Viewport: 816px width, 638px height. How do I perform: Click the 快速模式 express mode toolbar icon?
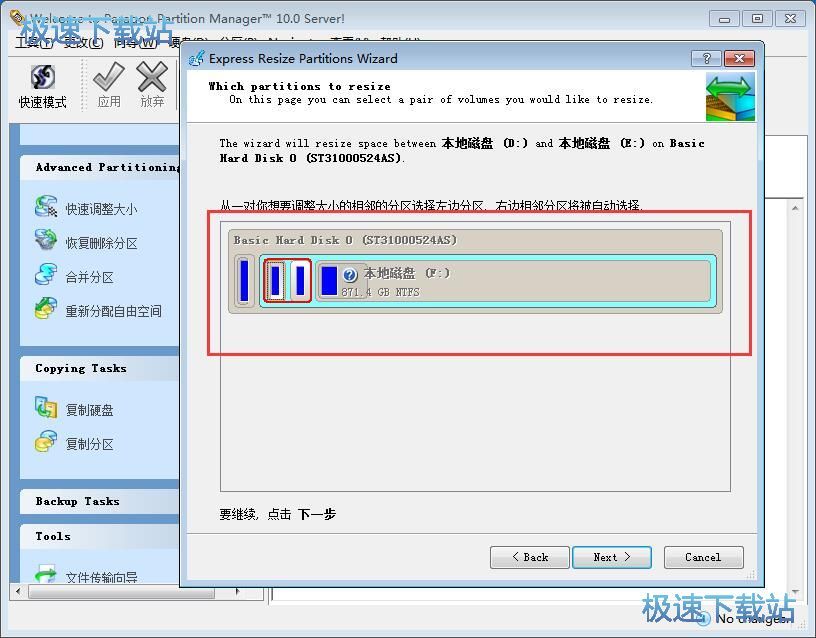[43, 77]
